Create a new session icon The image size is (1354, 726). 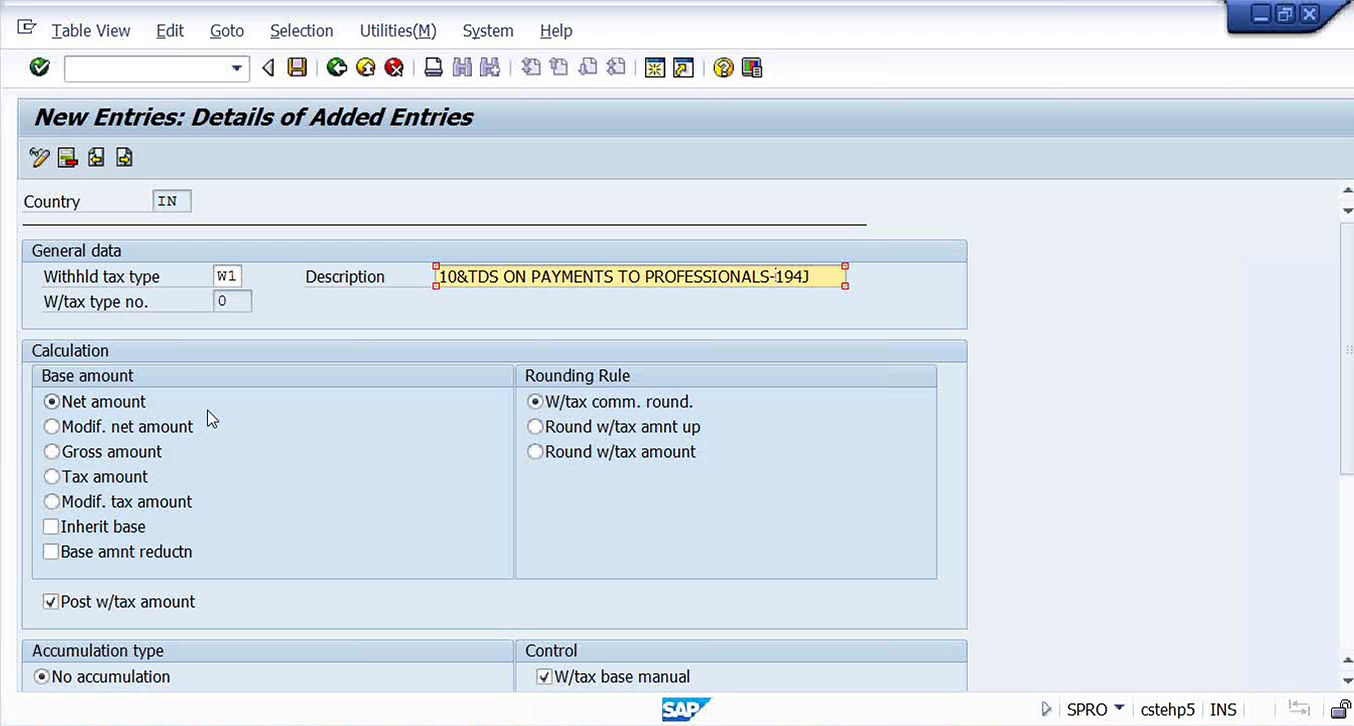tap(655, 67)
